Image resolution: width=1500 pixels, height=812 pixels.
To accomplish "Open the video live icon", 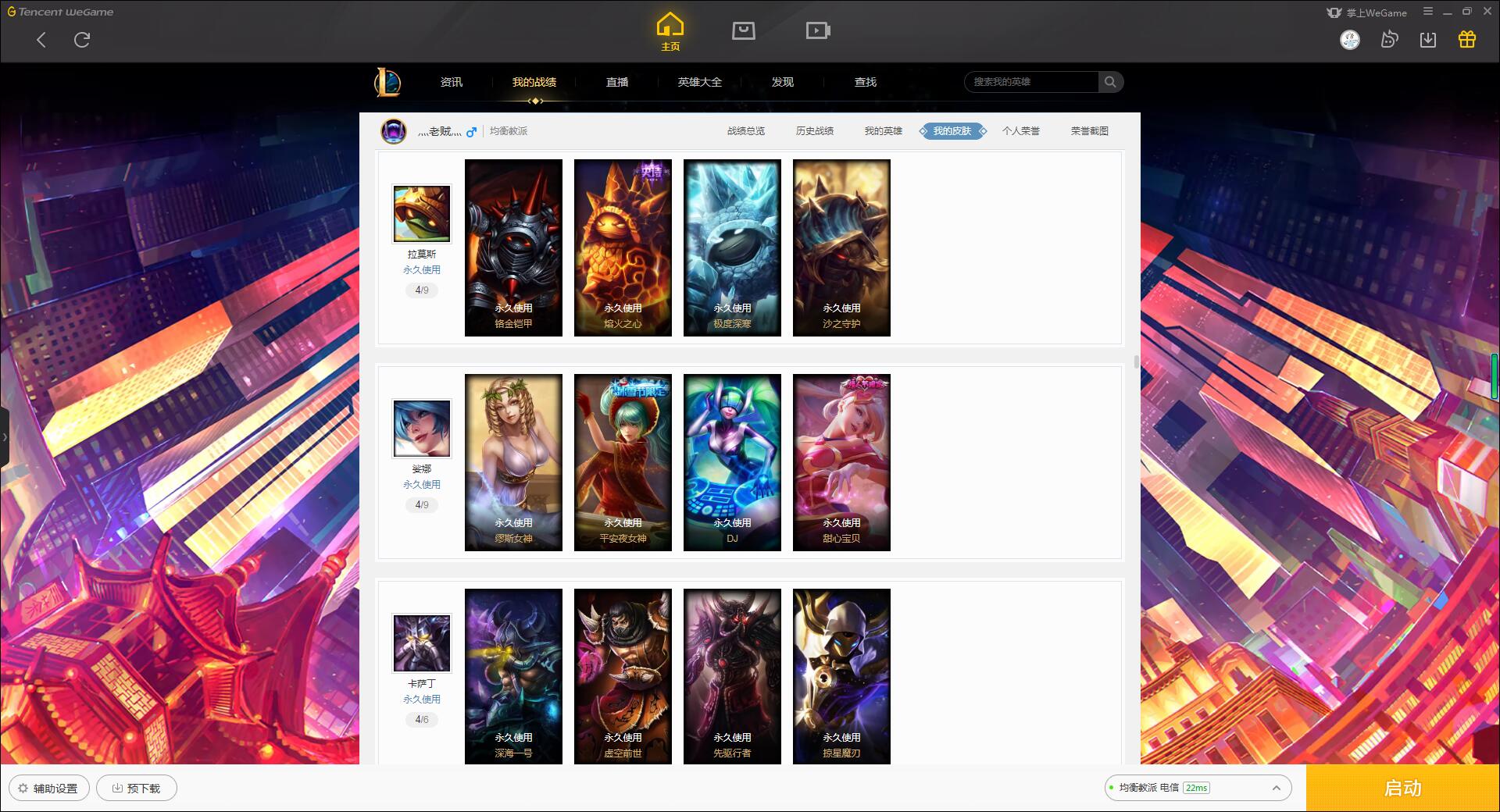I will [818, 30].
